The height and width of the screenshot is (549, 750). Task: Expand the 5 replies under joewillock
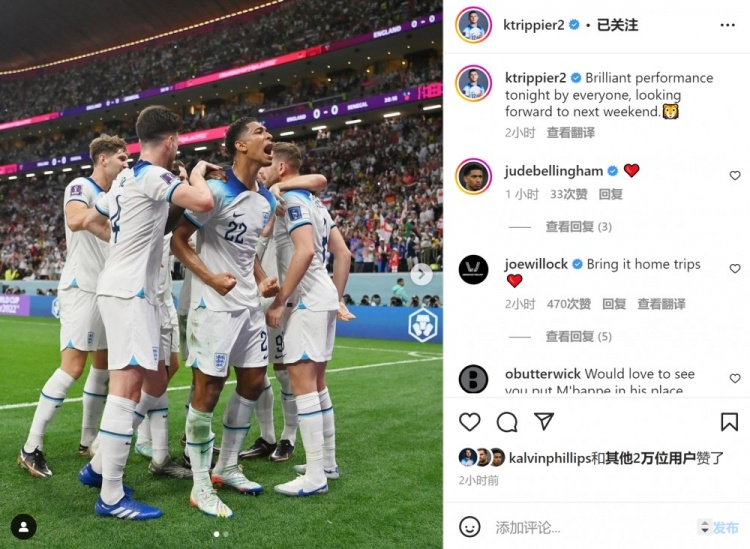(x=578, y=337)
